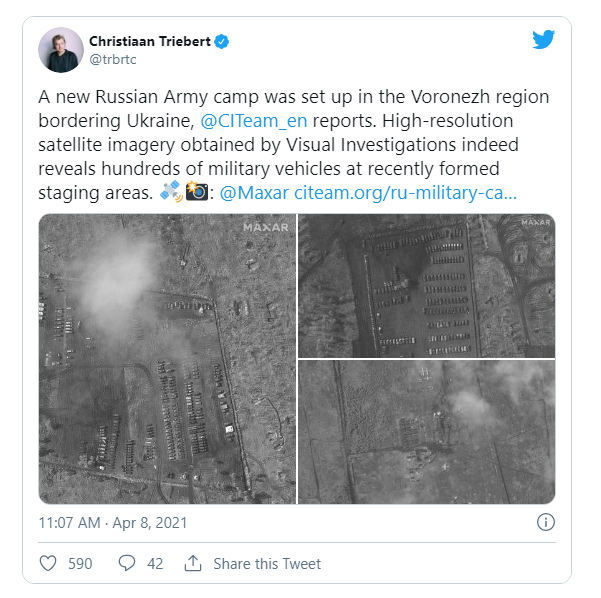Open the @CITeam_en mention link
Image resolution: width=601 pixels, height=598 pixels.
click(254, 121)
